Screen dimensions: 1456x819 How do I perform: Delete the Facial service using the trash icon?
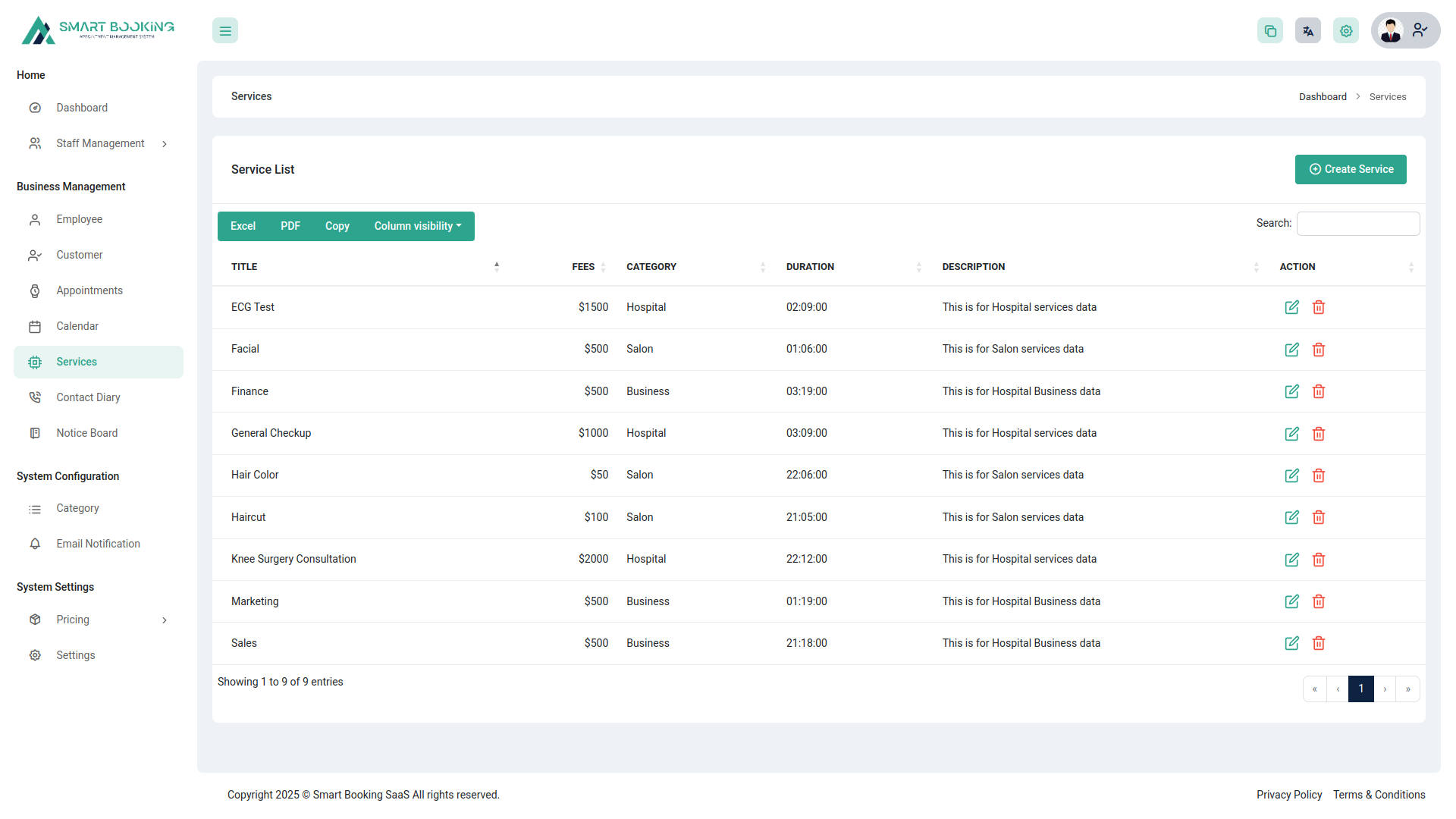(x=1318, y=350)
